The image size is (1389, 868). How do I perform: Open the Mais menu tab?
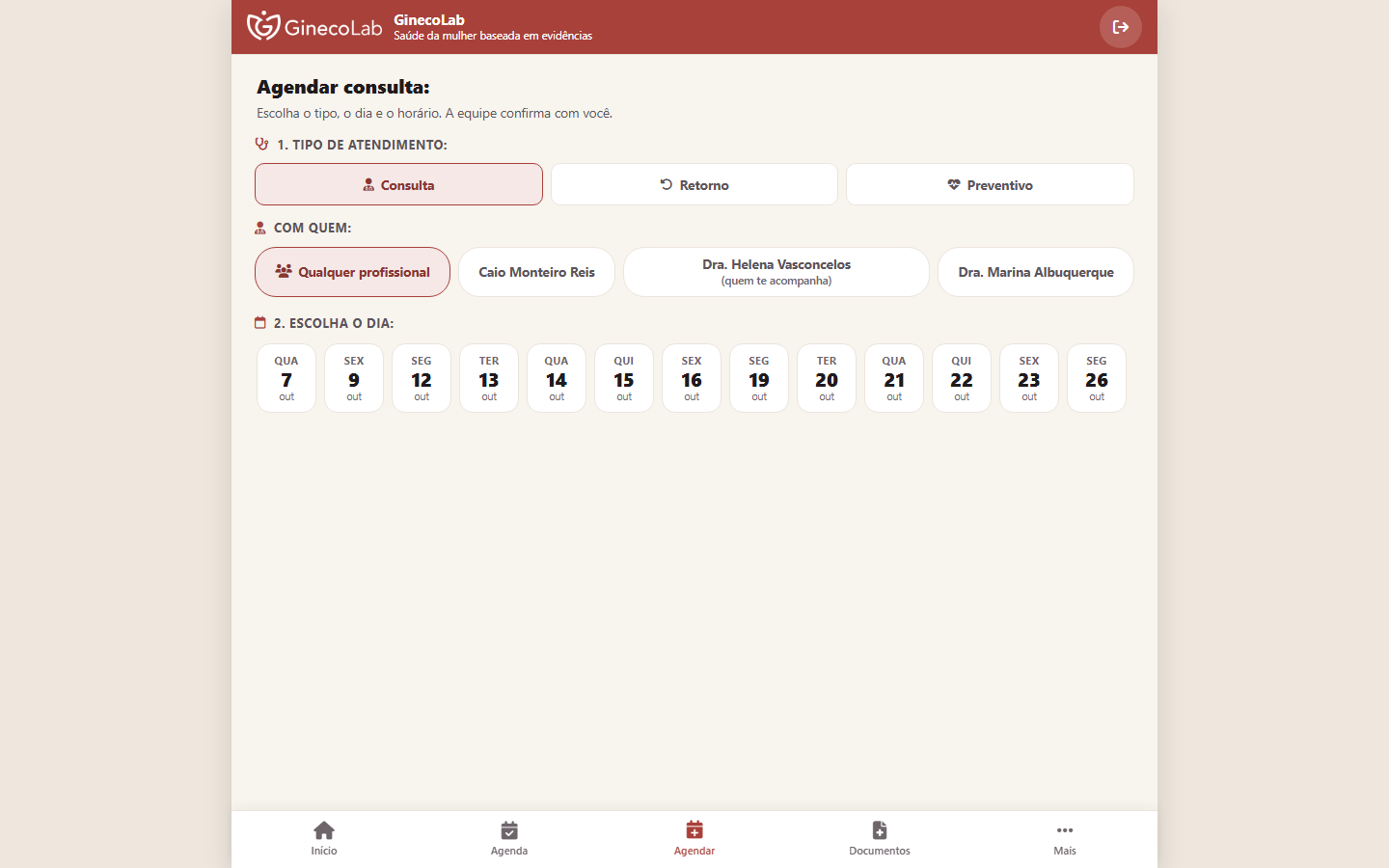pyautogui.click(x=1065, y=838)
